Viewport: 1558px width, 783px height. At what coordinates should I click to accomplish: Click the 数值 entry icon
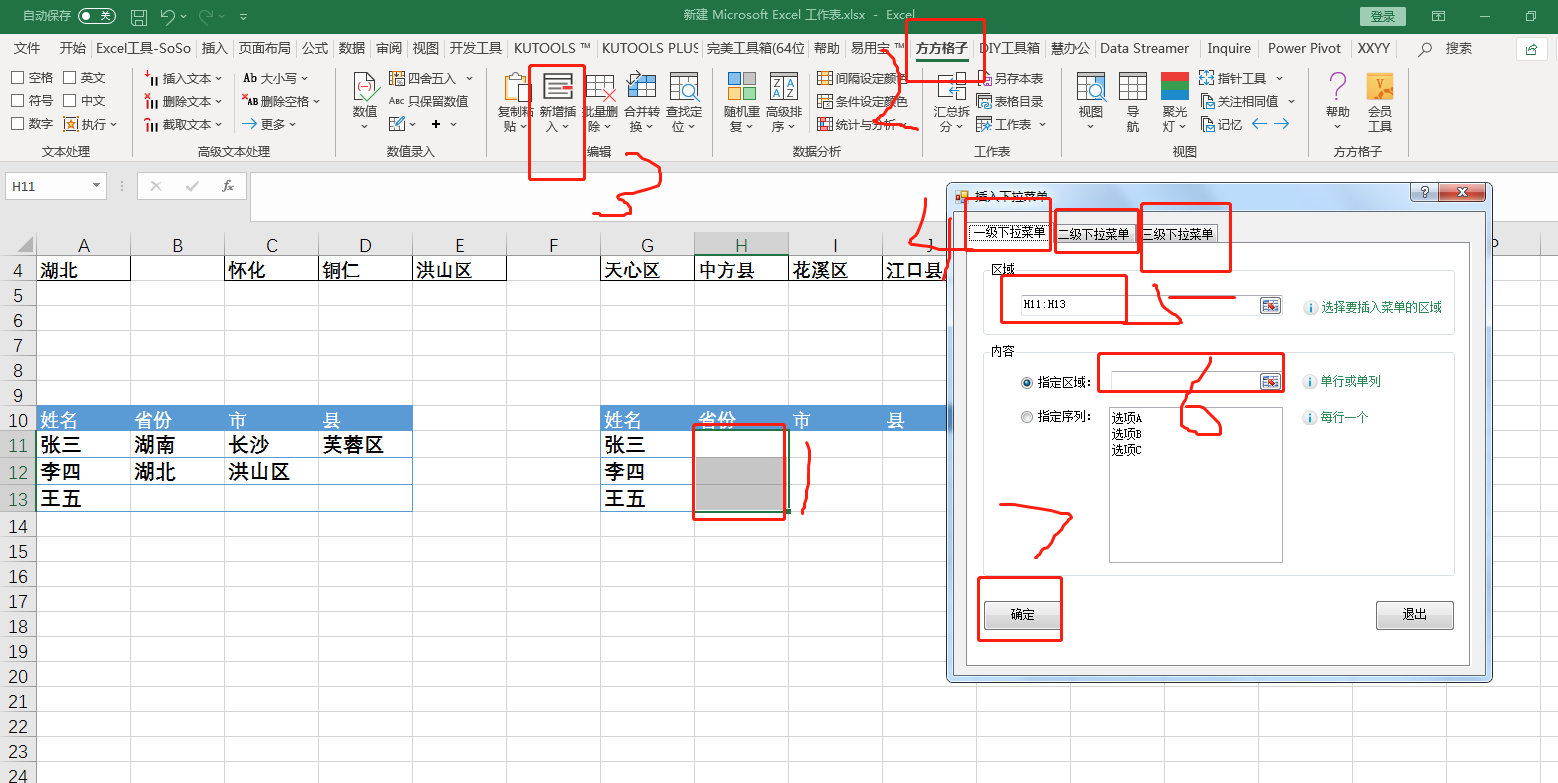(x=365, y=103)
